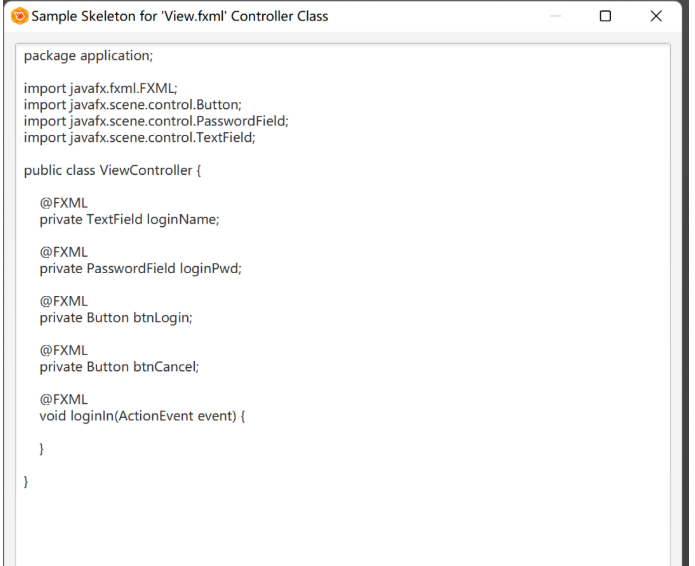Close the Sample Skeleton window
Screen dimensions: 695x566
[656, 16]
